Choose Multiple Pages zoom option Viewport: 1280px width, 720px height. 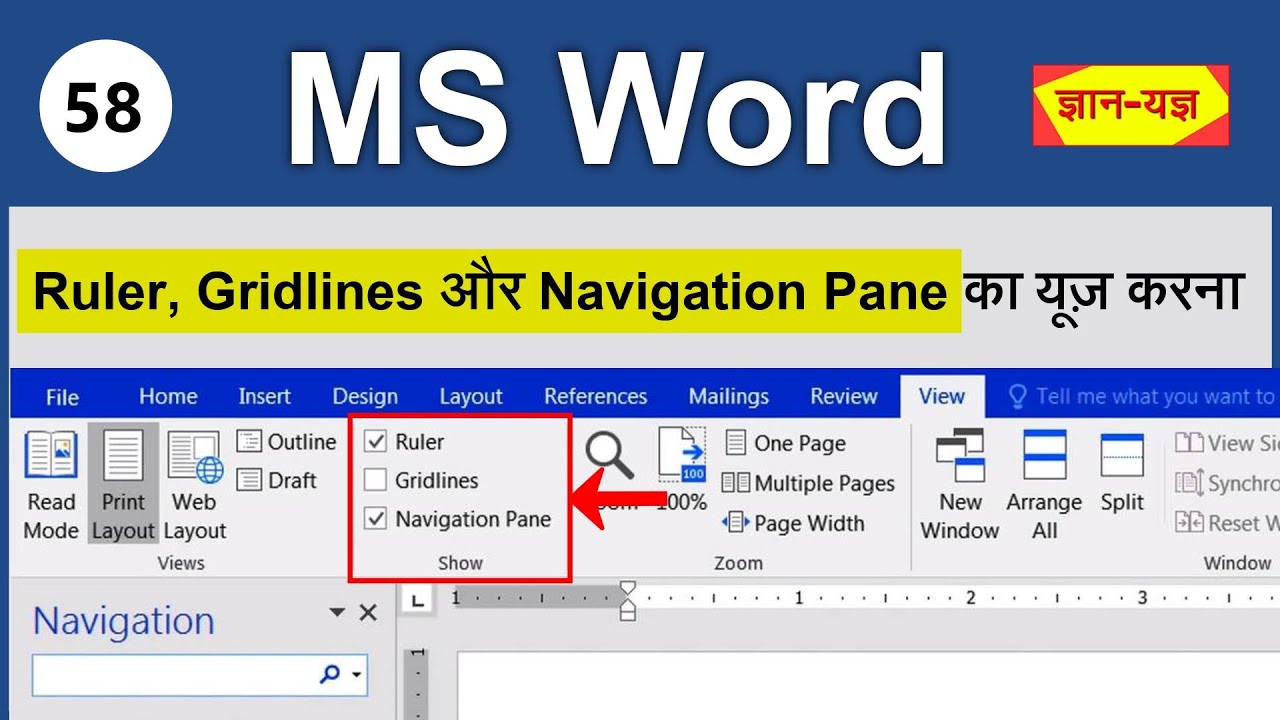tap(808, 483)
